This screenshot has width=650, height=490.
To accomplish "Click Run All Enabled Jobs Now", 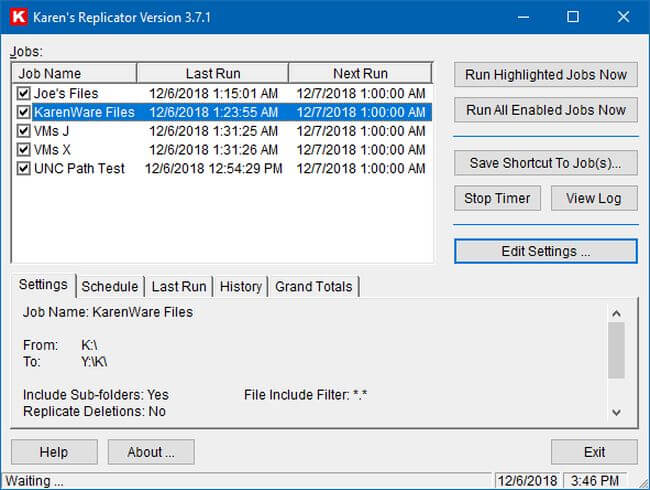I will (x=546, y=110).
